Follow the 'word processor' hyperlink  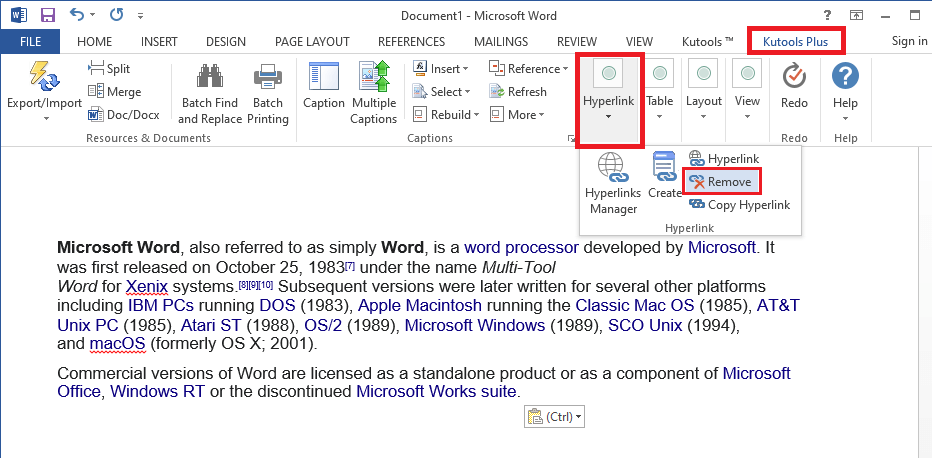[521, 247]
